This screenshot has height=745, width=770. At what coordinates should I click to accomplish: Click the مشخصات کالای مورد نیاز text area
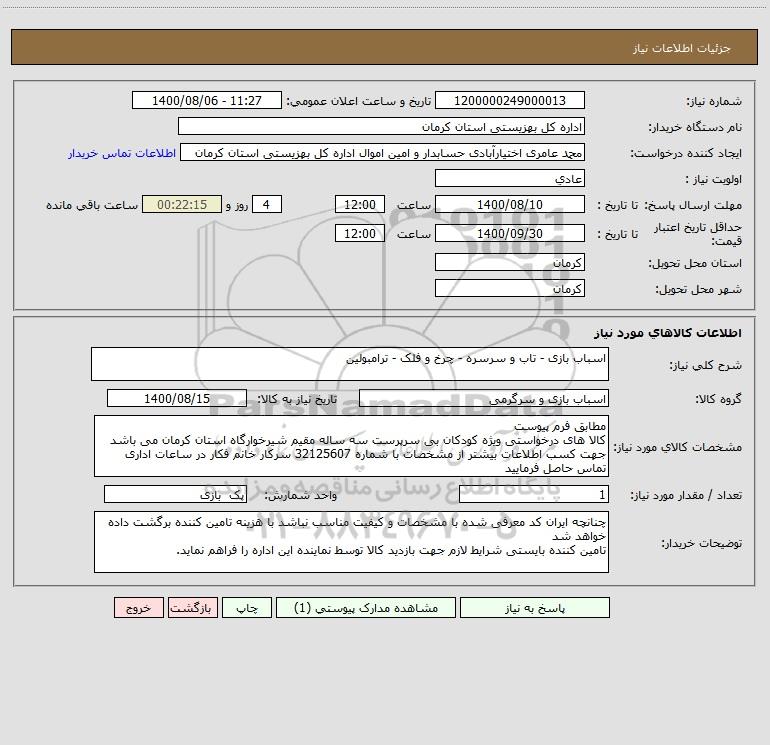tap(351, 446)
